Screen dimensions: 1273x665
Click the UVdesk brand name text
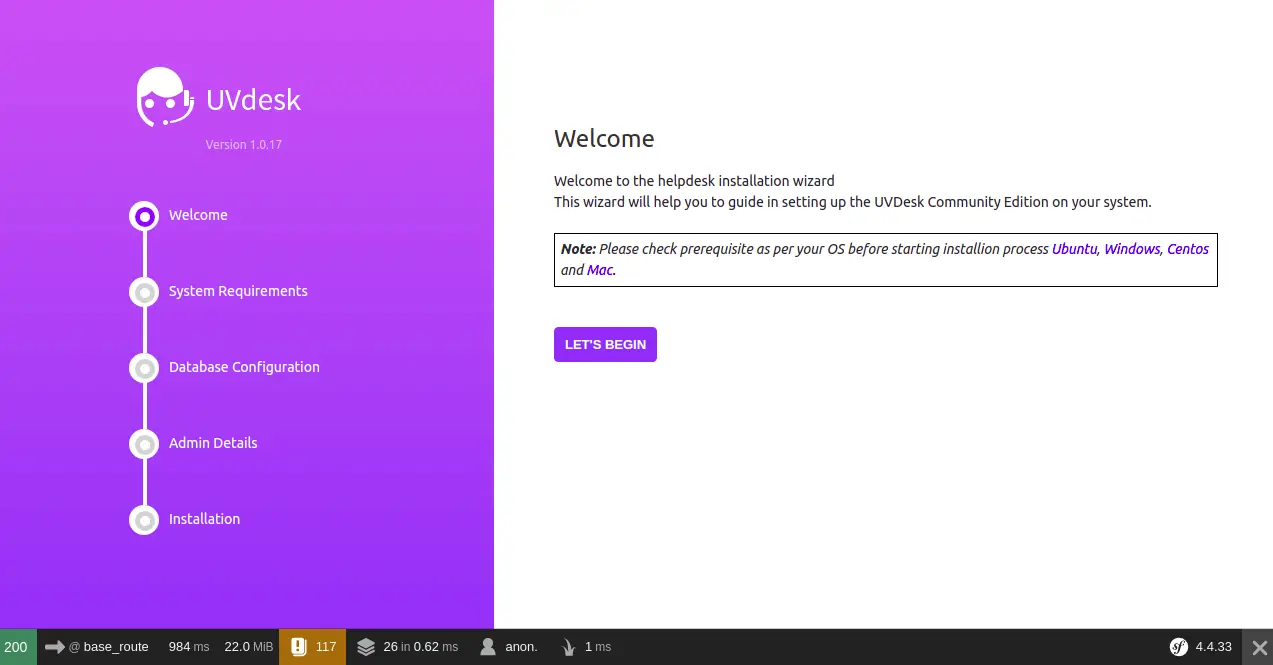(x=253, y=100)
